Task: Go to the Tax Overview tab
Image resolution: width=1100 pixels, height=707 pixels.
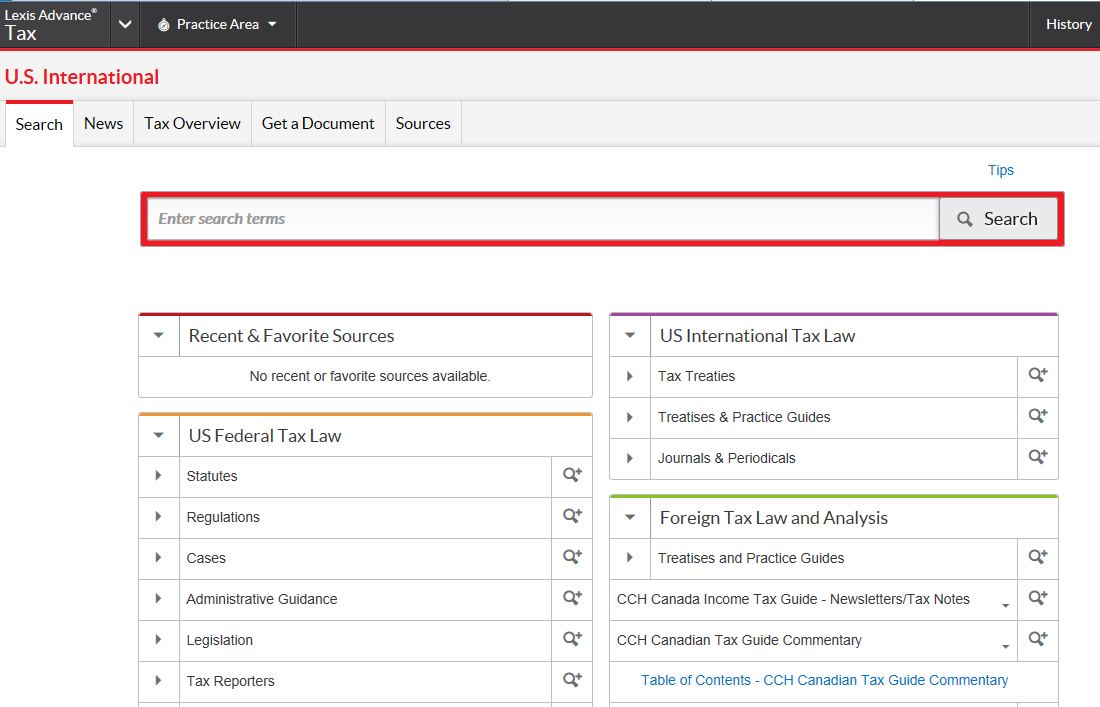Action: 192,123
